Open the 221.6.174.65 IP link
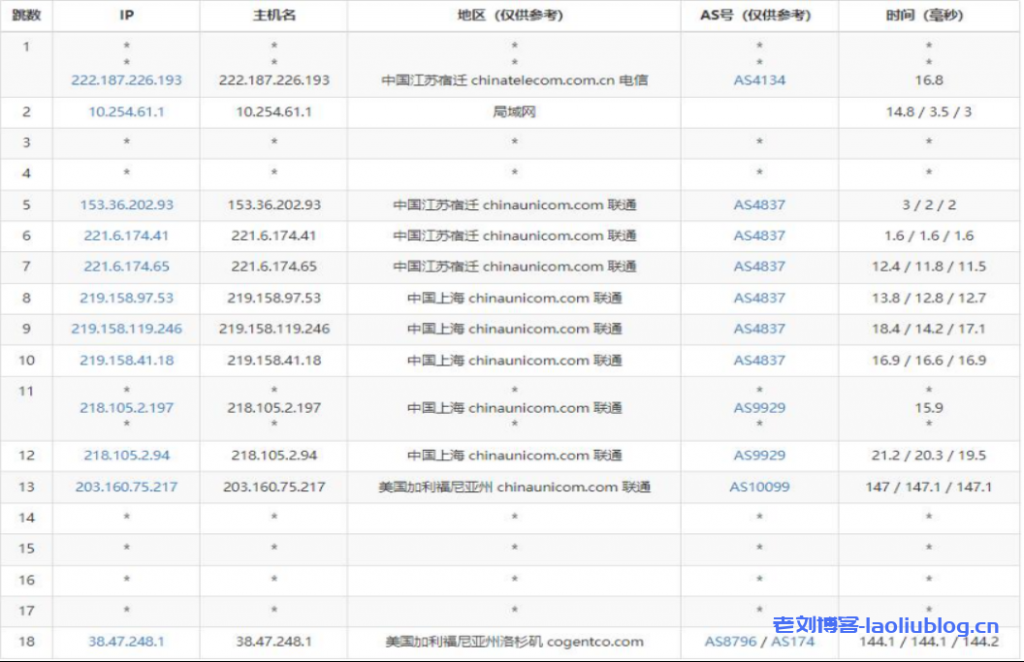The image size is (1024, 662). [126, 267]
